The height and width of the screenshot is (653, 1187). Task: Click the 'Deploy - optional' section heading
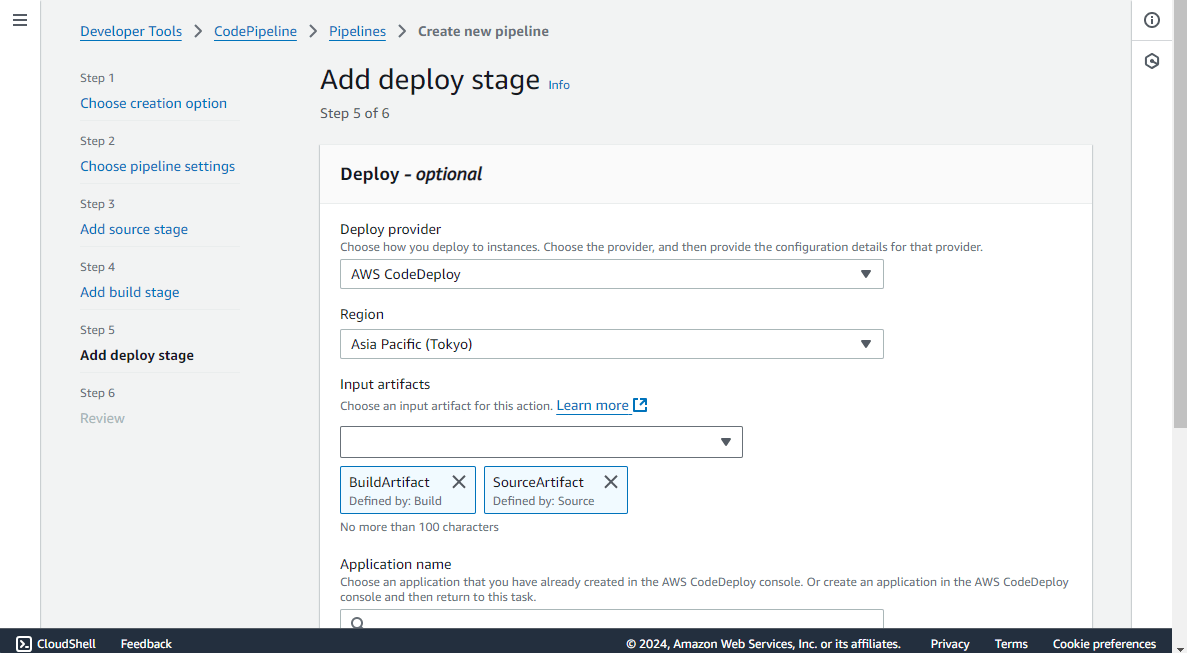point(411,174)
